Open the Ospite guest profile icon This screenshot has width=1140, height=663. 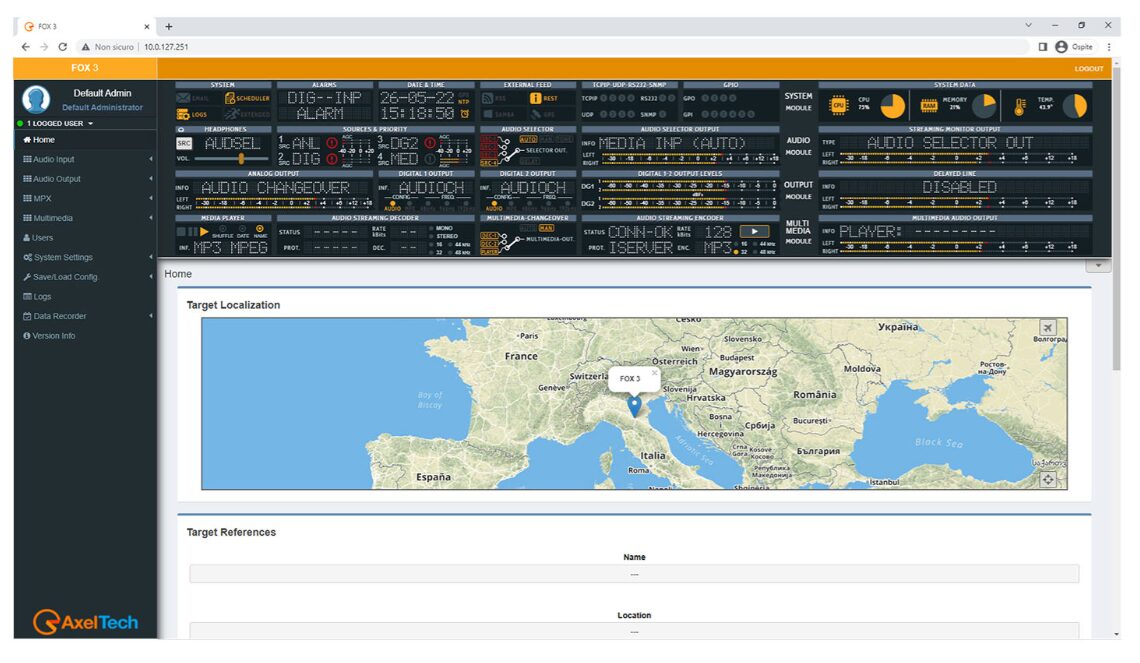pos(1061,47)
